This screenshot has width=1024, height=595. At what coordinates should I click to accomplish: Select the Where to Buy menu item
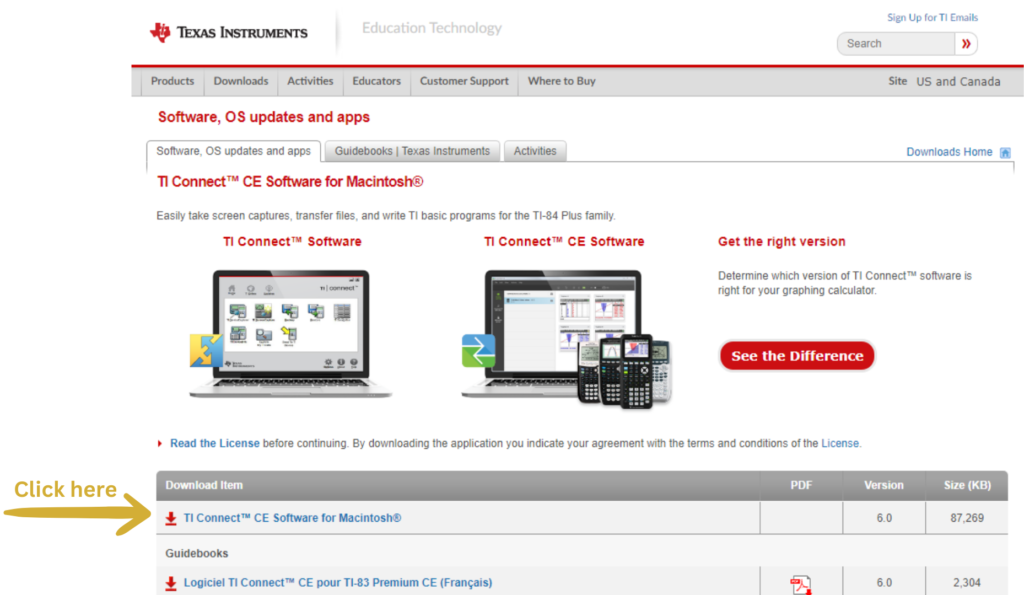tap(561, 81)
